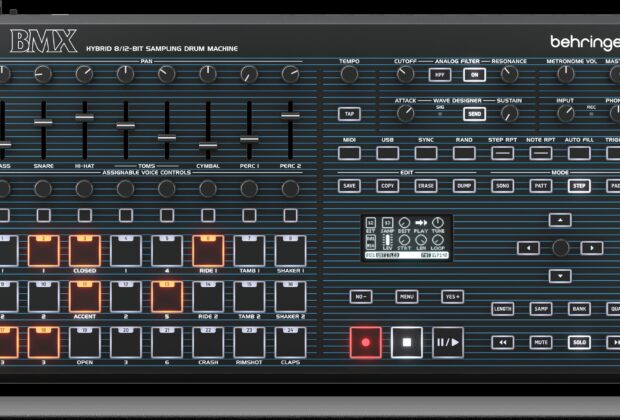This screenshot has height=420, width=620.
Task: Click the rewind double-arrow button
Action: 503,342
